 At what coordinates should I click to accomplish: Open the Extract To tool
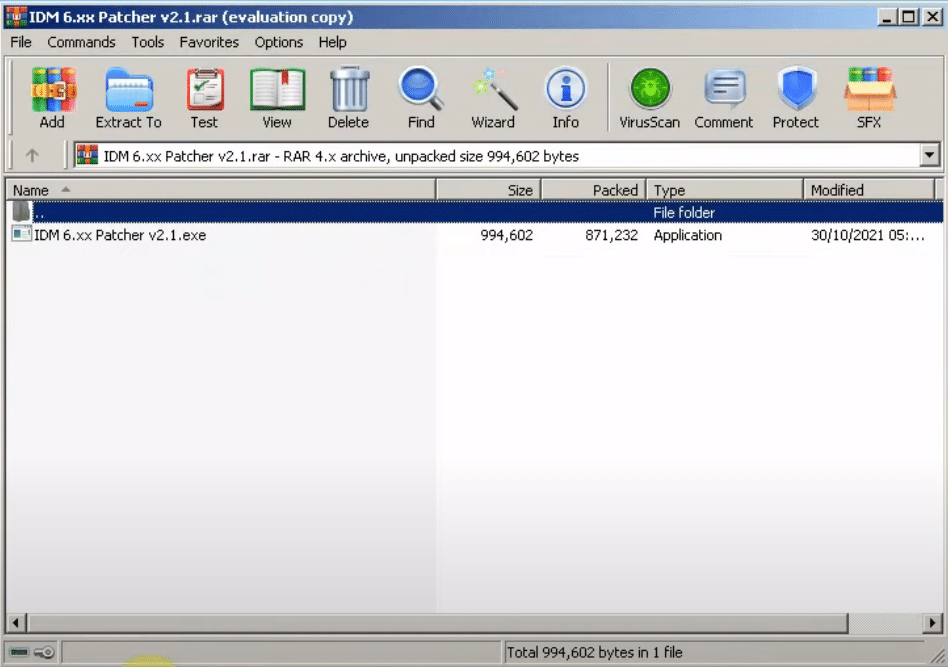point(129,98)
